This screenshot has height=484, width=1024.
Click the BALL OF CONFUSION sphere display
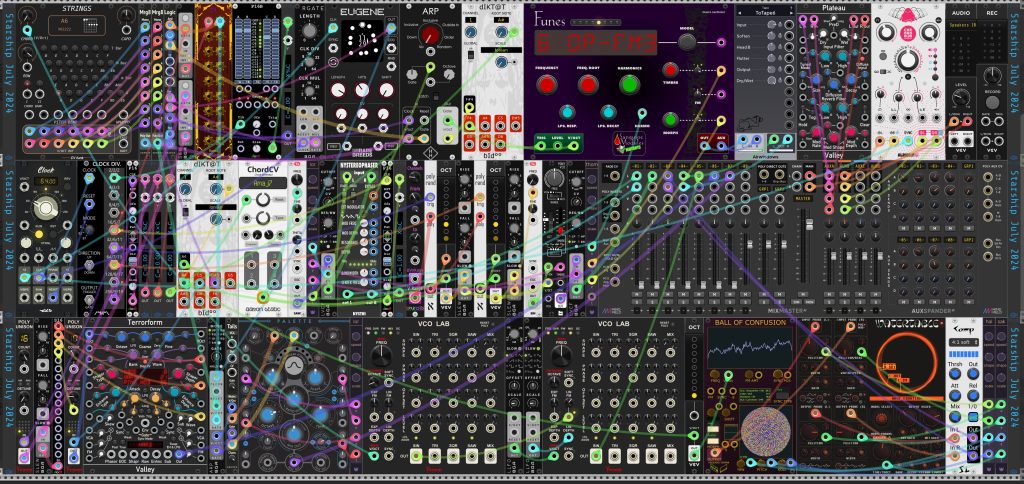(765, 432)
